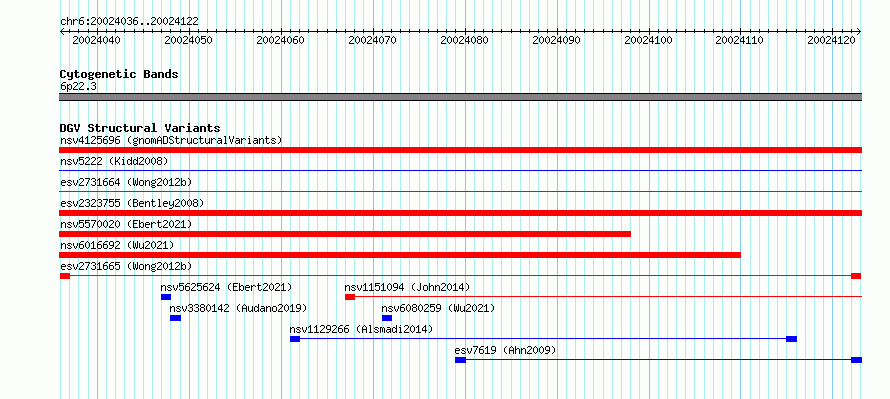Click the blue block under nsv5625624
Image resolution: width=890 pixels, height=399 pixels.
[166, 297]
